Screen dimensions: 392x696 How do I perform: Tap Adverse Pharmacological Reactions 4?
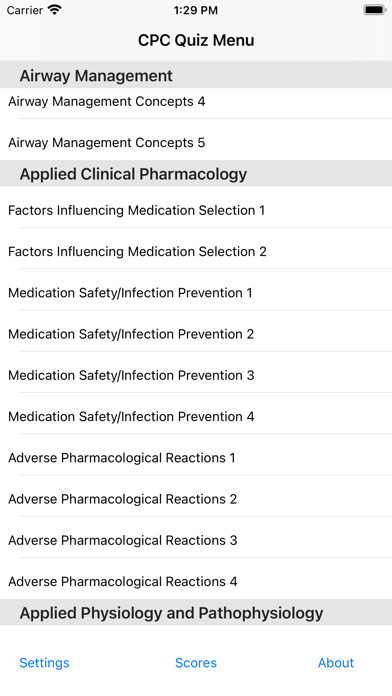[x=196, y=581]
